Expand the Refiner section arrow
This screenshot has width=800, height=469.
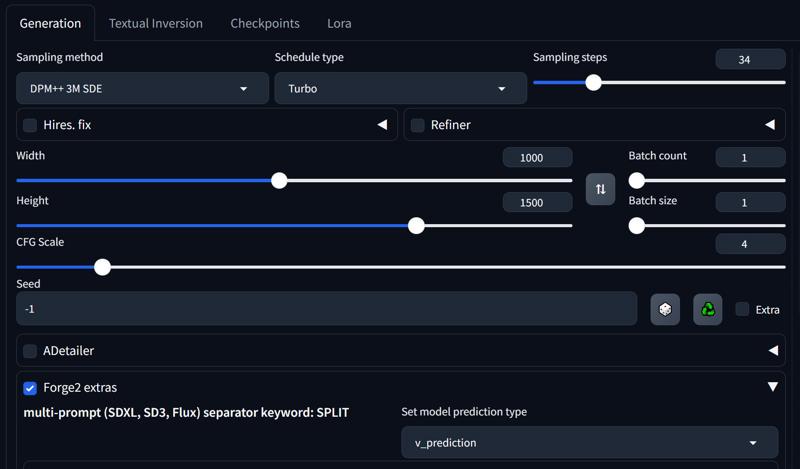click(x=770, y=125)
